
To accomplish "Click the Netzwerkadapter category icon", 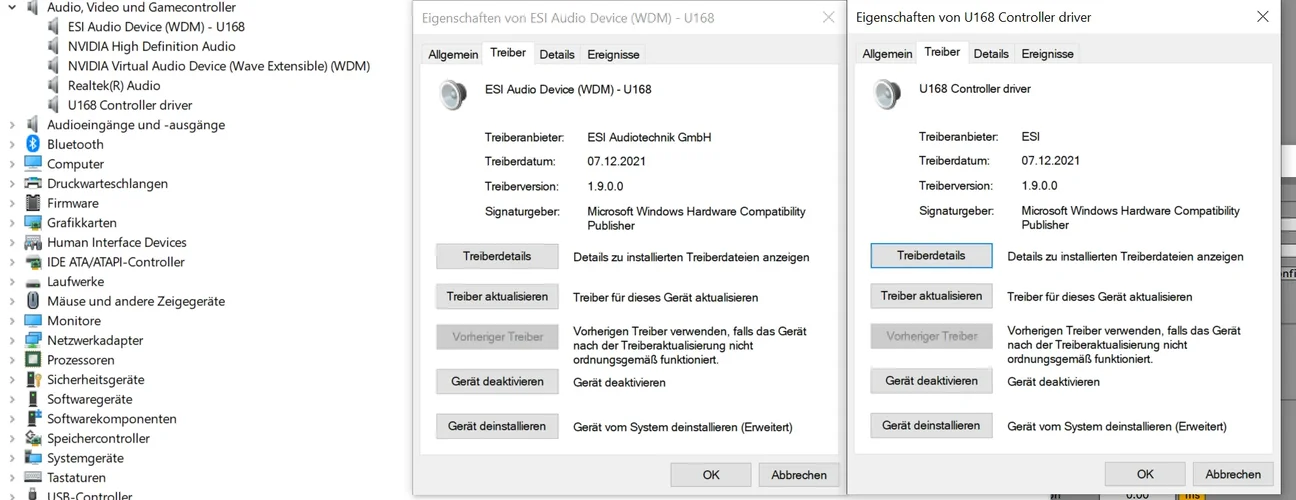I will 33,340.
